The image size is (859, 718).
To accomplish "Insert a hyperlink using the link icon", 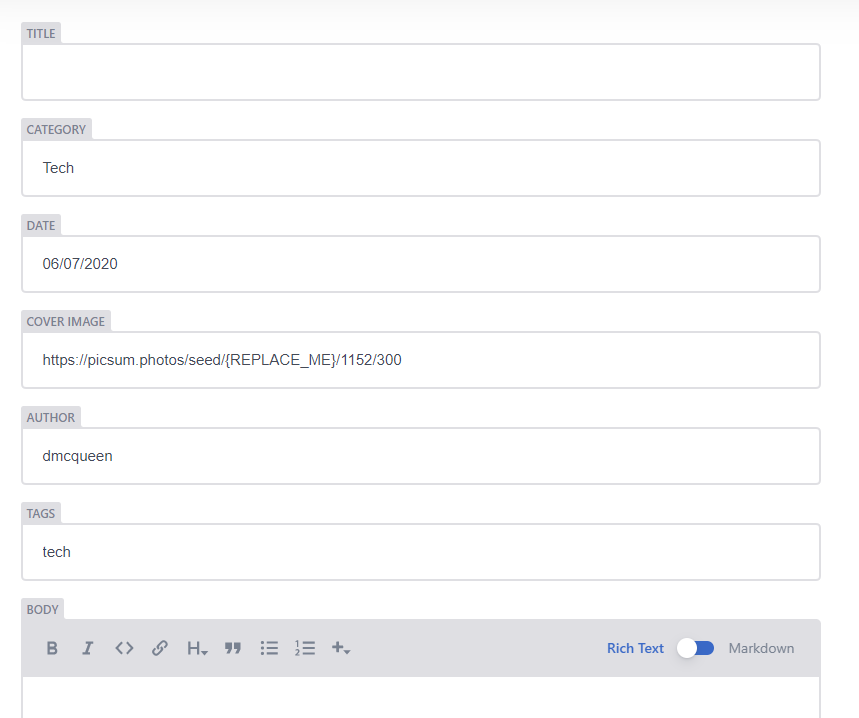I will point(159,648).
